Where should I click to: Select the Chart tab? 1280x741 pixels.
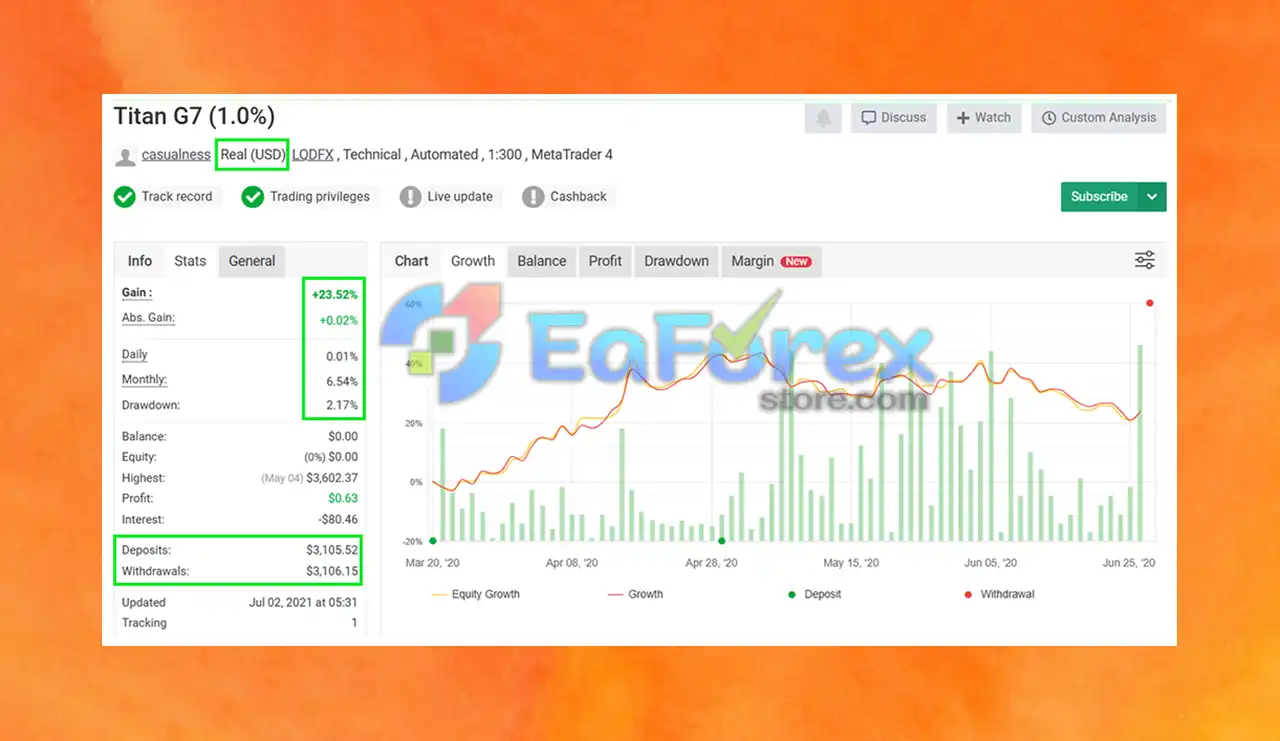coord(411,261)
